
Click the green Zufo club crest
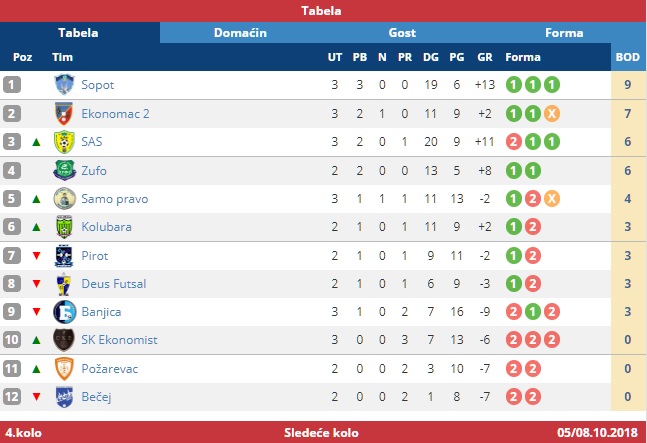point(64,170)
